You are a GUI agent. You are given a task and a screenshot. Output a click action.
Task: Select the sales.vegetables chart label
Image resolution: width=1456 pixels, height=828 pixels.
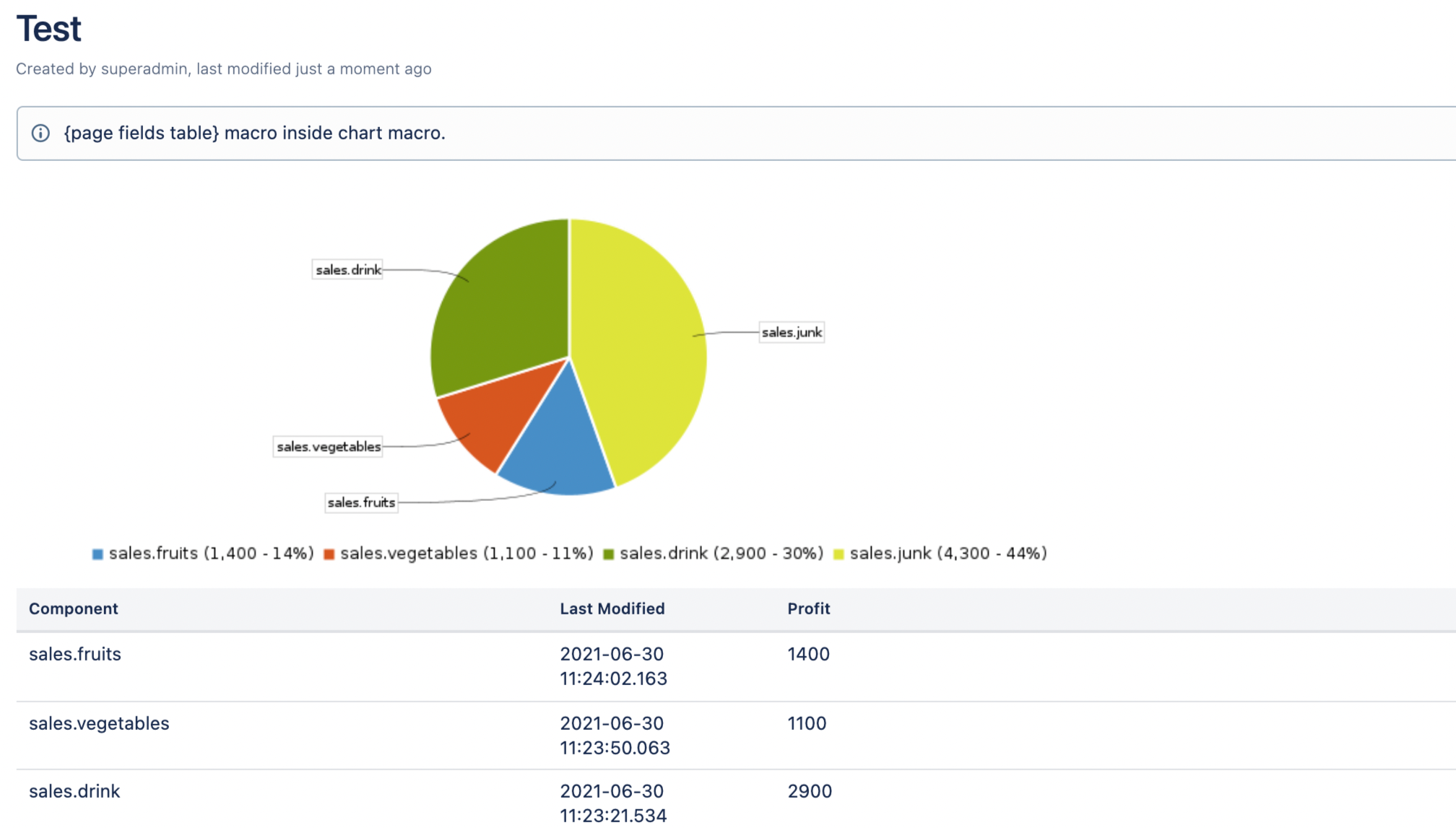(328, 447)
